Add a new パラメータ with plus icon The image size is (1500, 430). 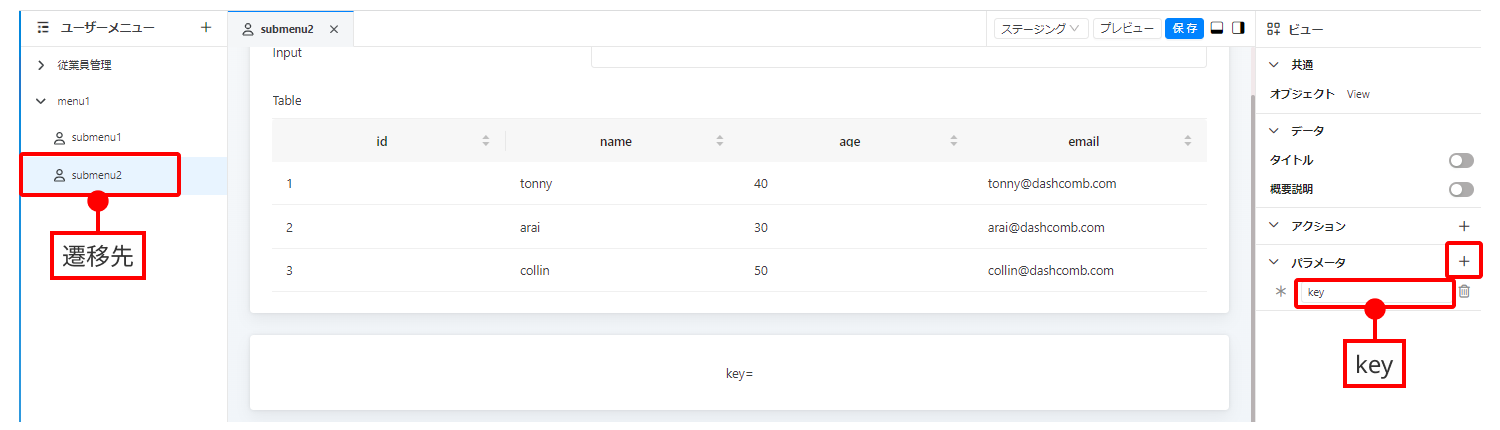point(1464,262)
